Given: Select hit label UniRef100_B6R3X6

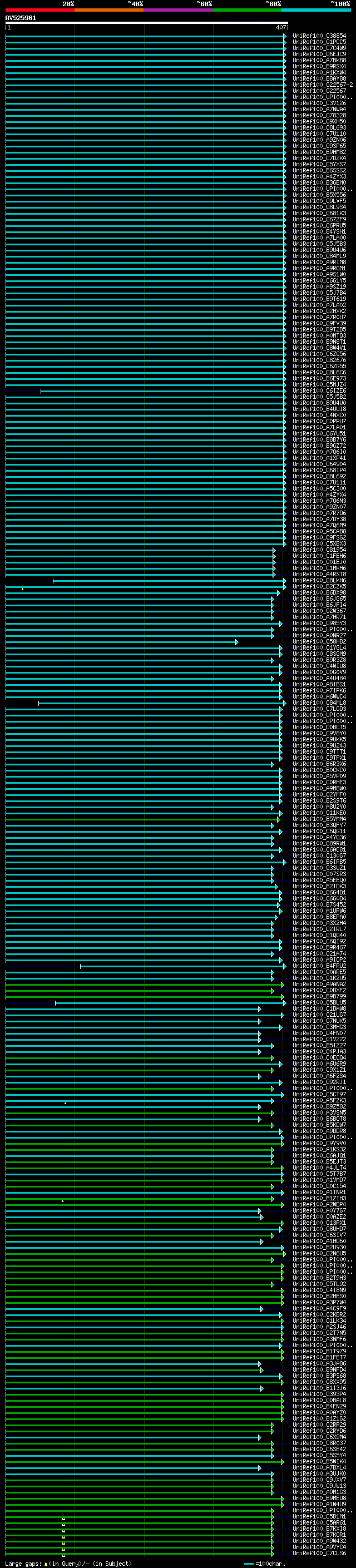Looking at the screenshot, I should (319, 764).
